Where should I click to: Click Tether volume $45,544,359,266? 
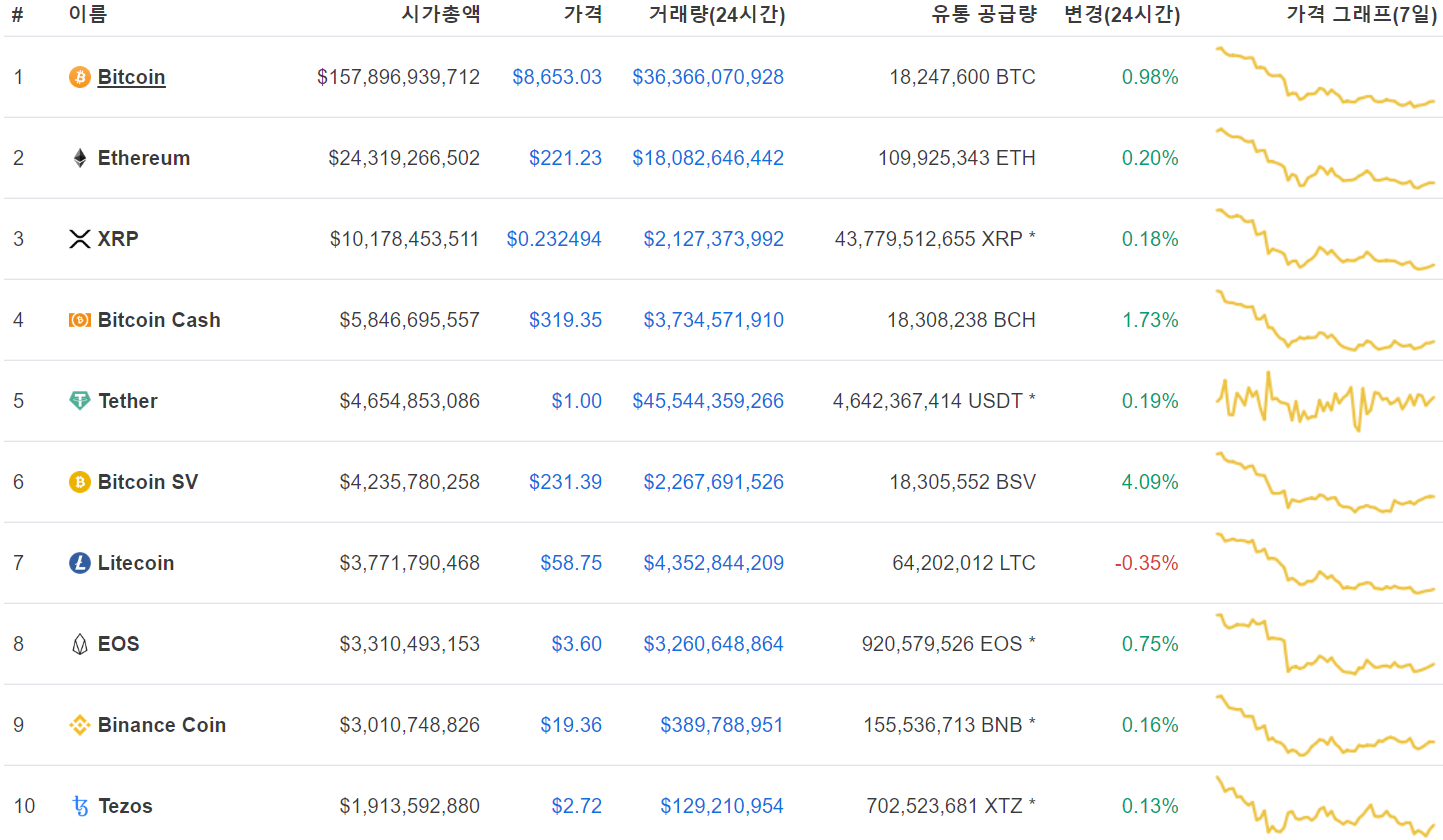click(x=708, y=401)
